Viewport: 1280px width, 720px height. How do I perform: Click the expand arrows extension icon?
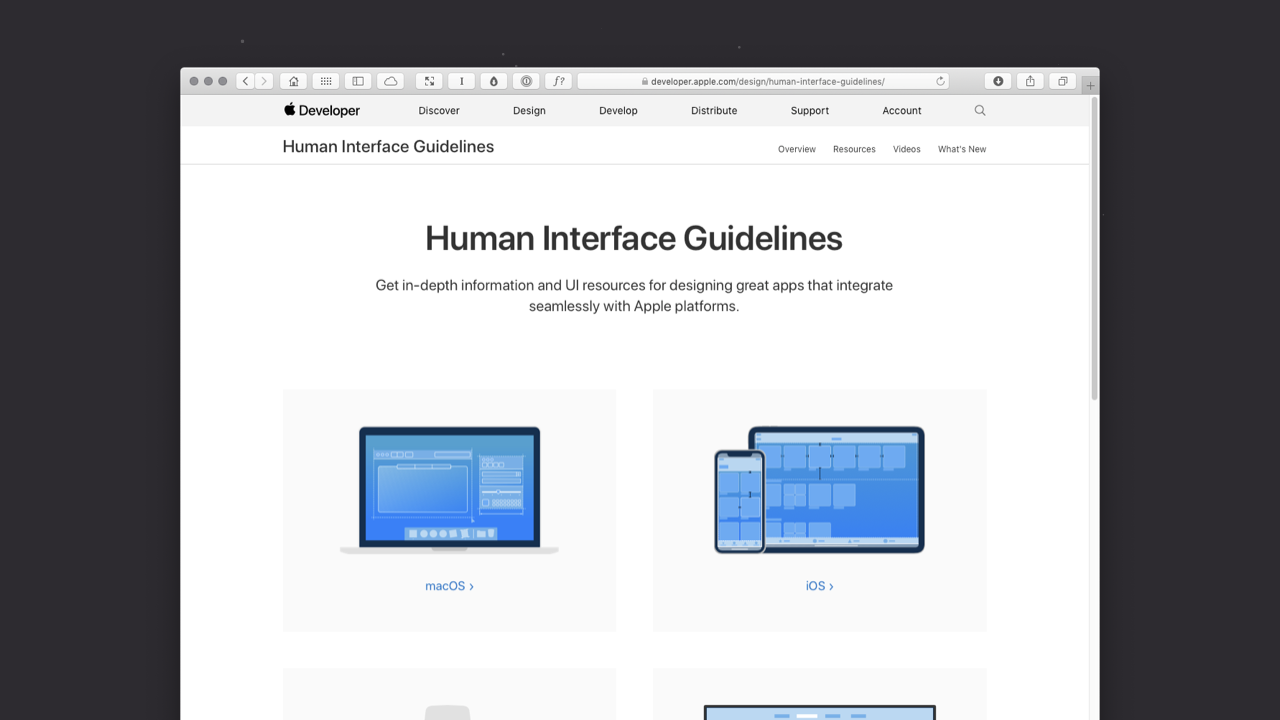pos(429,81)
